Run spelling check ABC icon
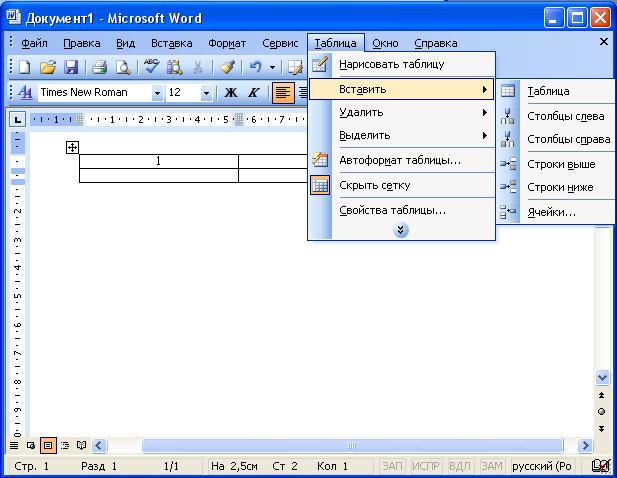This screenshot has height=478, width=617. tap(151, 66)
